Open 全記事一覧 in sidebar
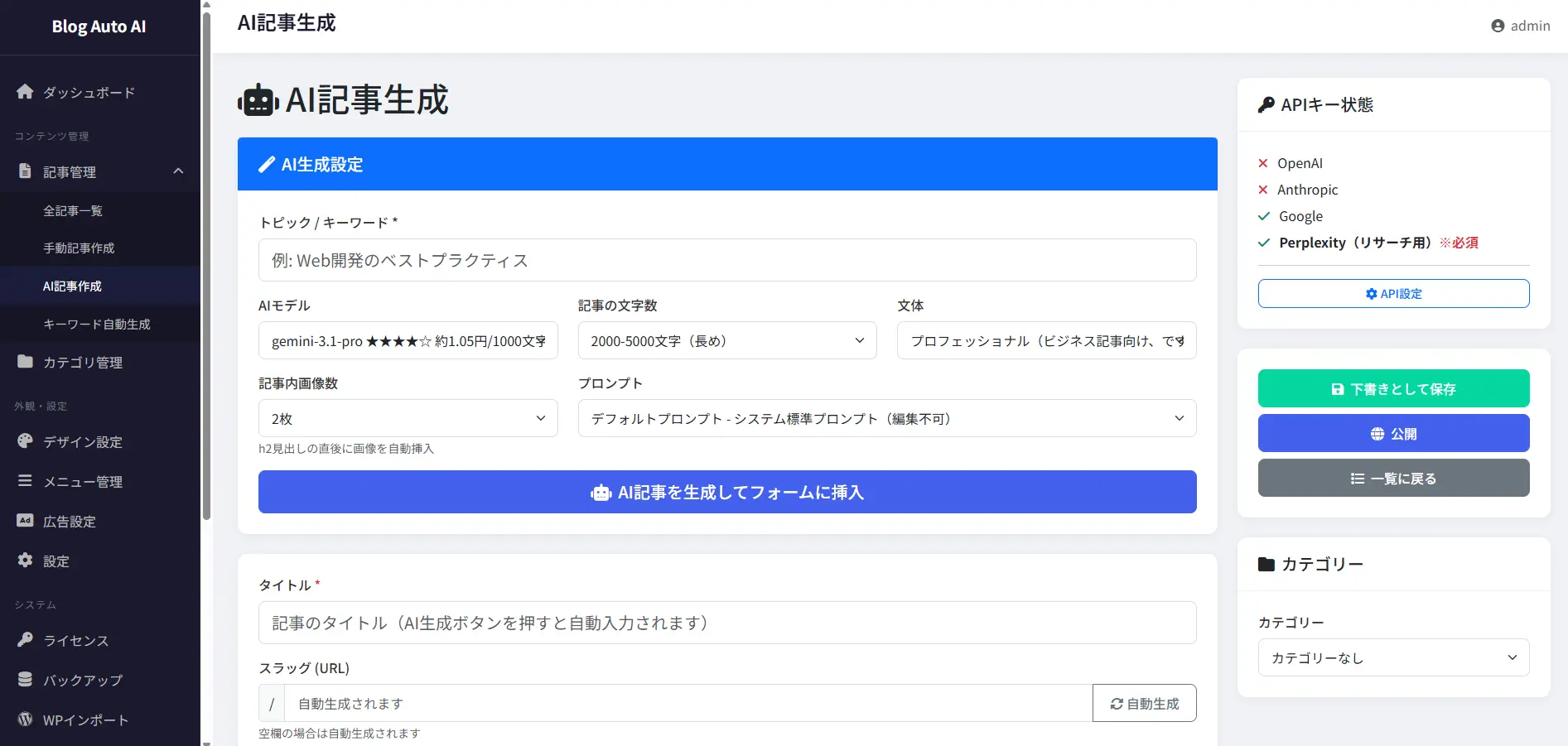Viewport: 1568px width, 746px height. [73, 211]
